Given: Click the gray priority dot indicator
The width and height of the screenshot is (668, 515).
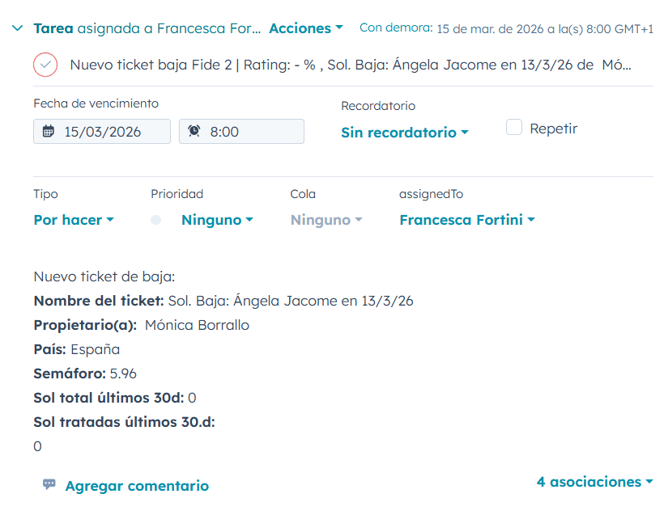Looking at the screenshot, I should point(156,220).
